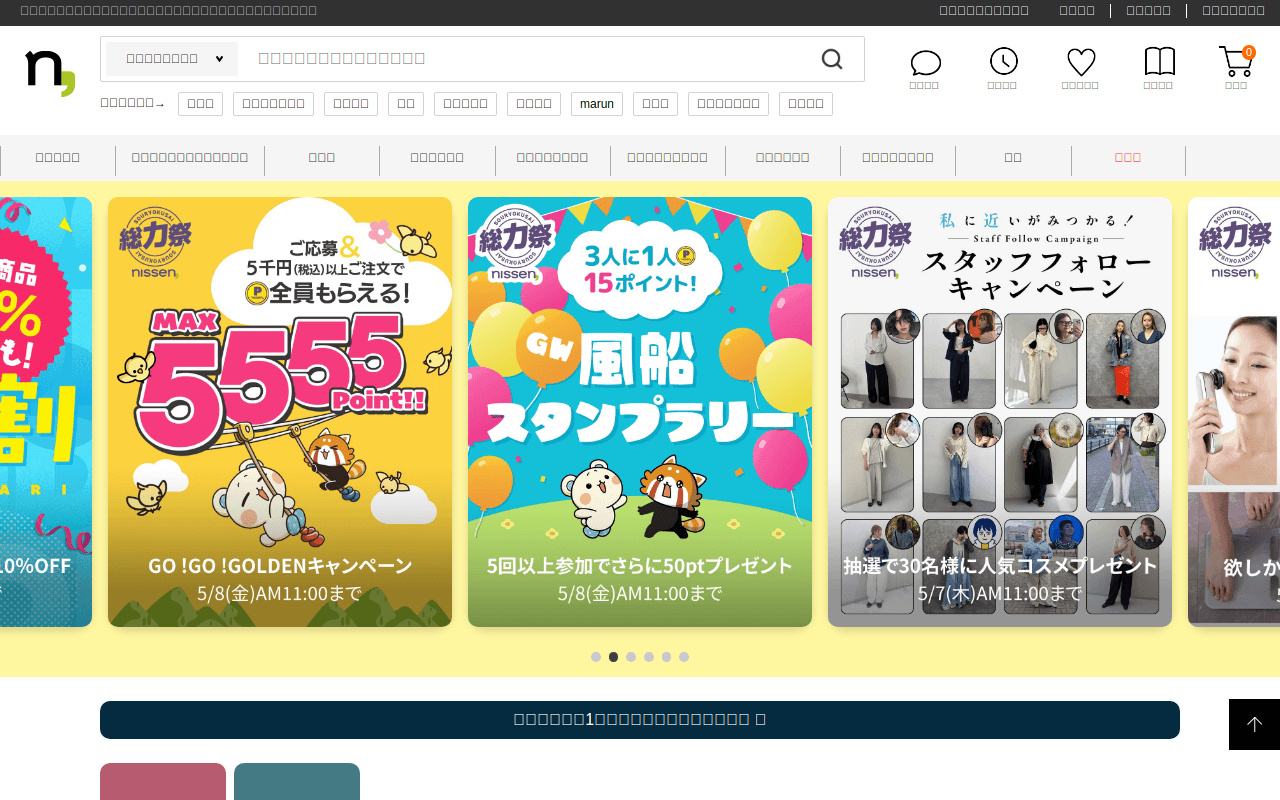Select the "marun" keyword tag

pos(597,104)
